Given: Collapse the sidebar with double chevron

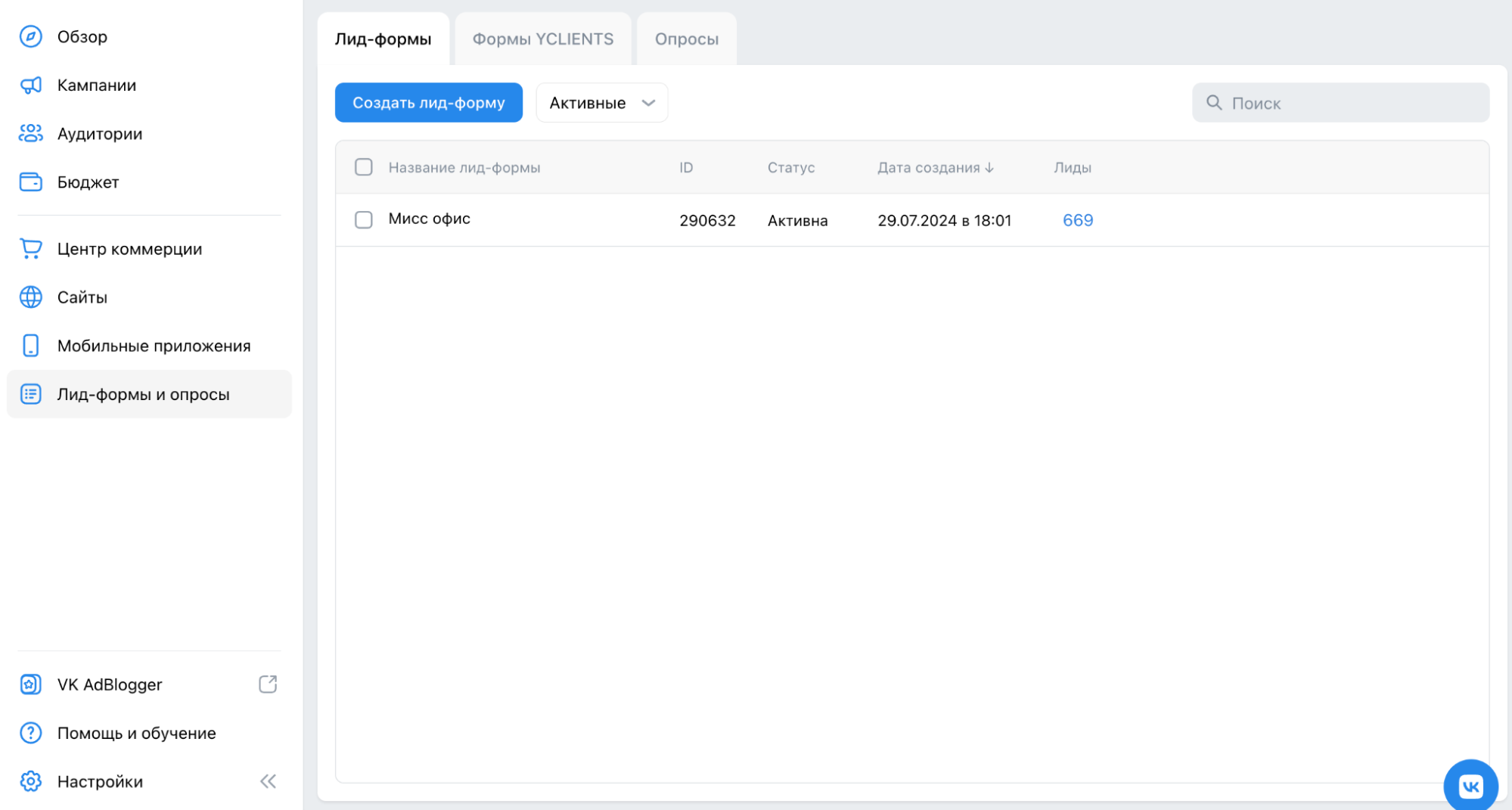Looking at the screenshot, I should pos(268,781).
